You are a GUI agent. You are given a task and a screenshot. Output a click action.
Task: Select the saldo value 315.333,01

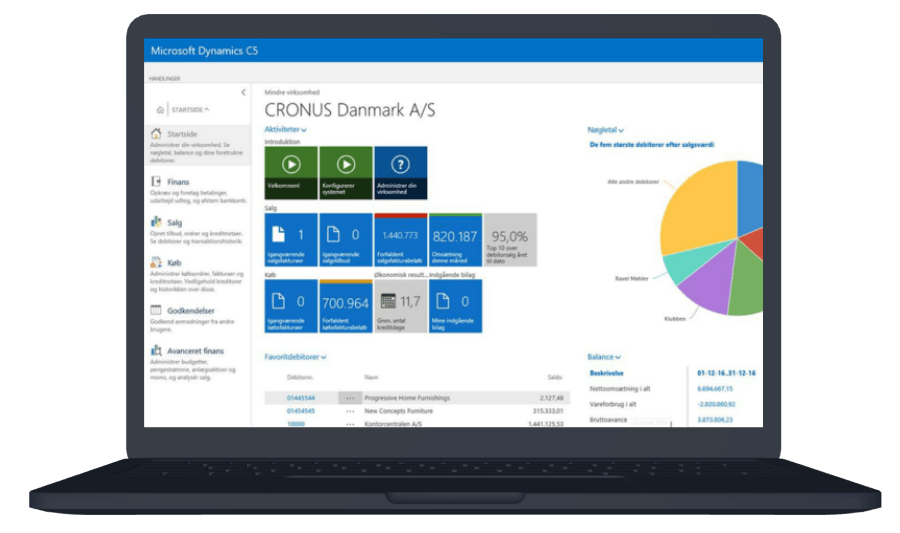click(548, 411)
